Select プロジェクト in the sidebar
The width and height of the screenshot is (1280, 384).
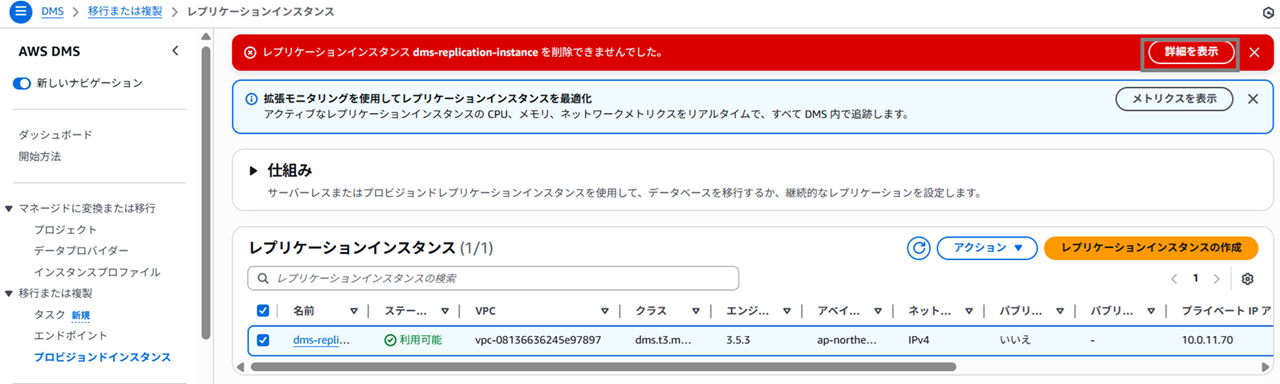[65, 230]
